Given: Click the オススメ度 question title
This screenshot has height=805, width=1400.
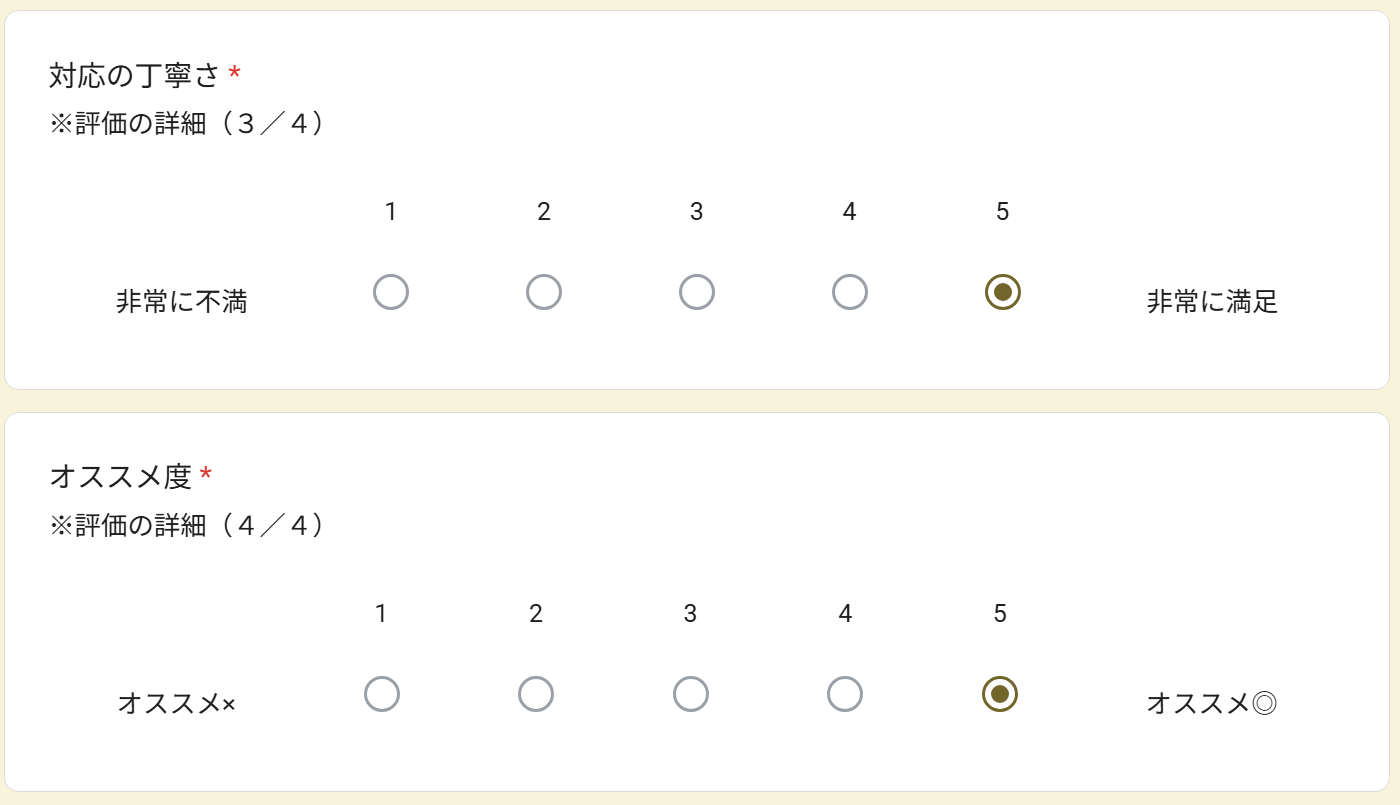Looking at the screenshot, I should (120, 477).
